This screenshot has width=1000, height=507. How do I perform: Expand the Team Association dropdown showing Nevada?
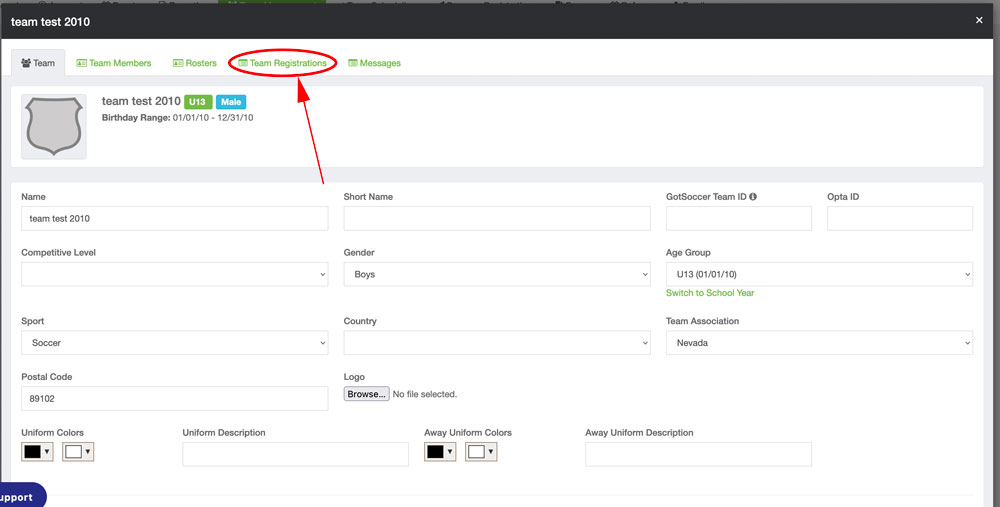click(x=818, y=343)
